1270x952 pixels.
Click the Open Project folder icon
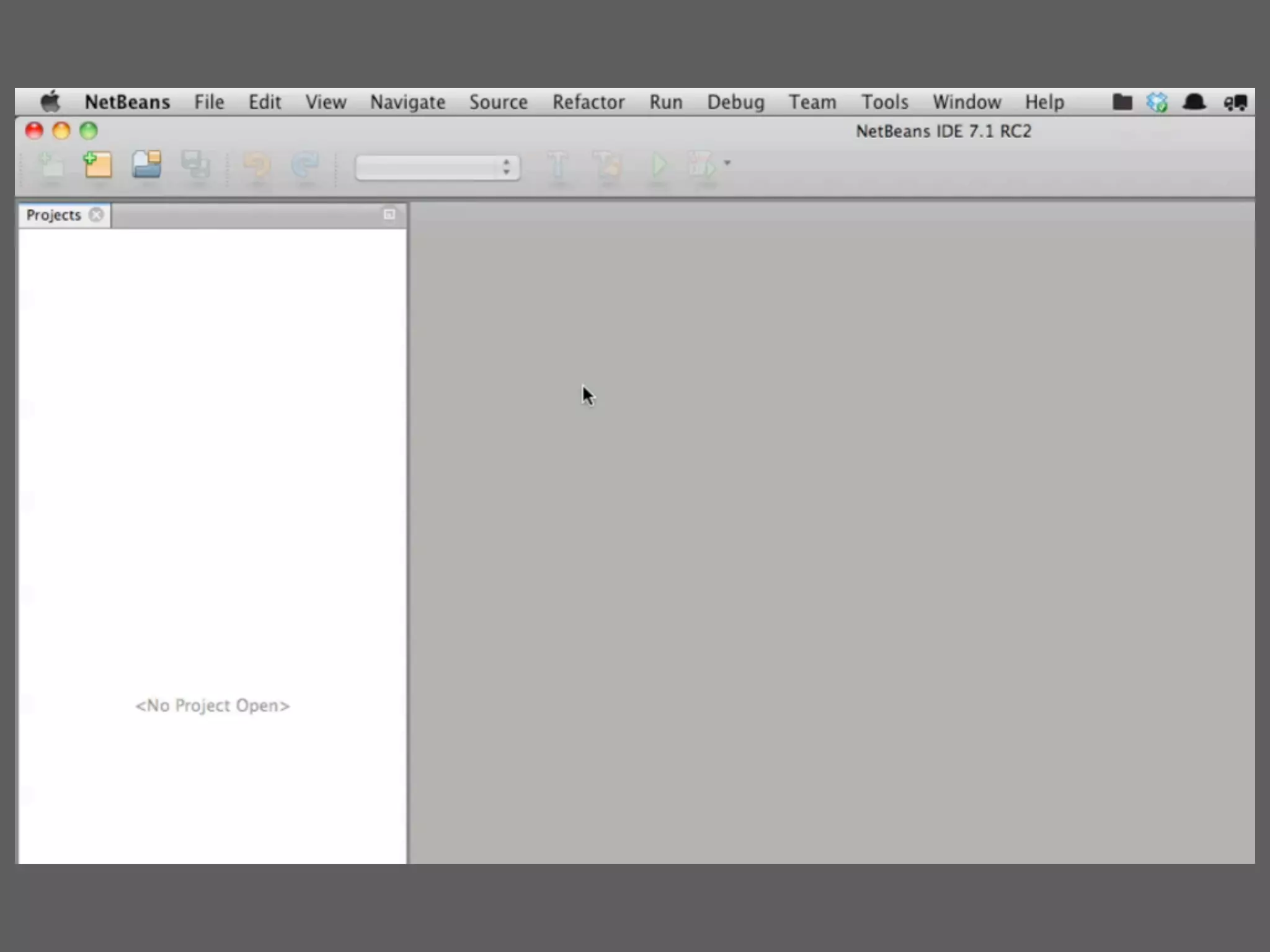tap(147, 165)
